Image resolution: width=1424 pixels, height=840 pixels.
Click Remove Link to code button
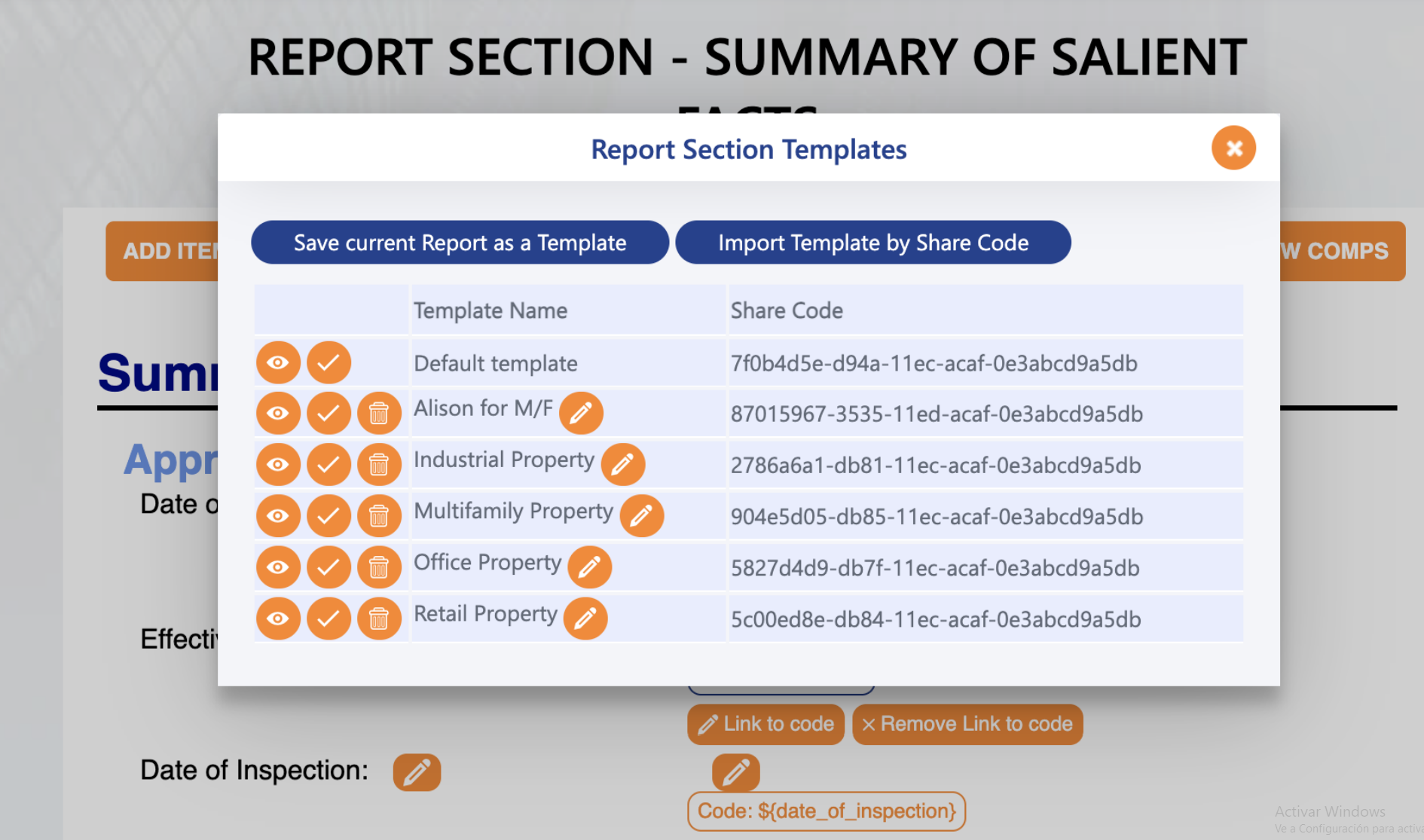pos(967,724)
